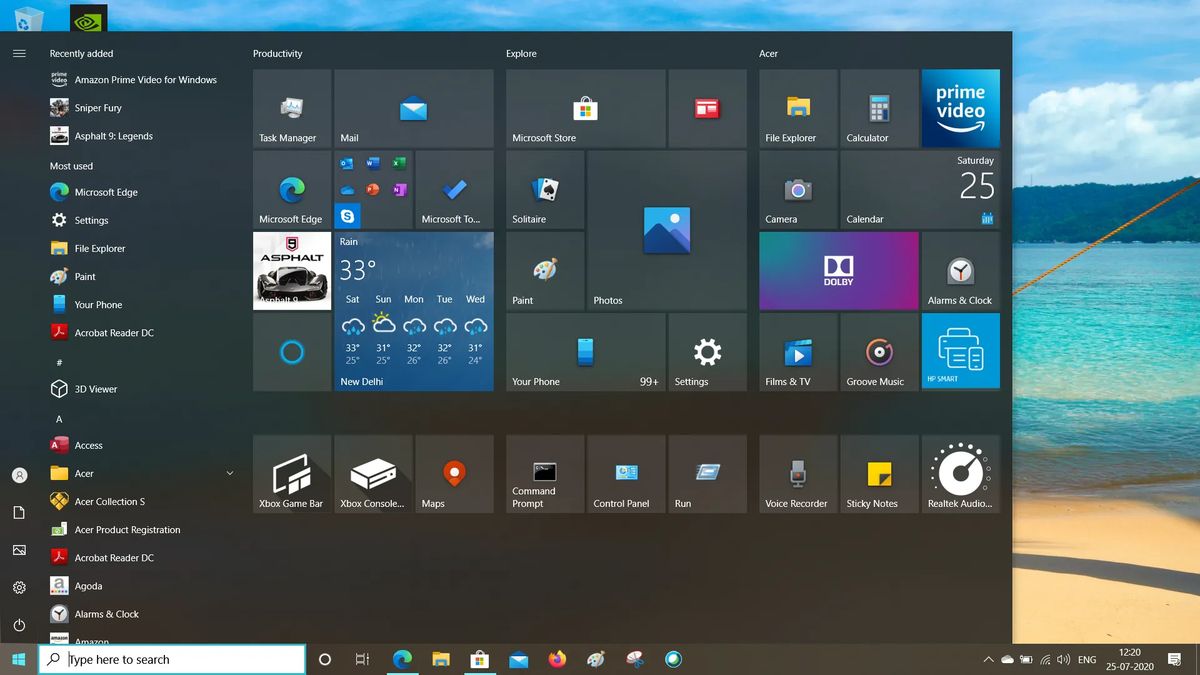Open the Xbox Game Bar tile
Viewport: 1200px width, 675px height.
click(x=291, y=473)
